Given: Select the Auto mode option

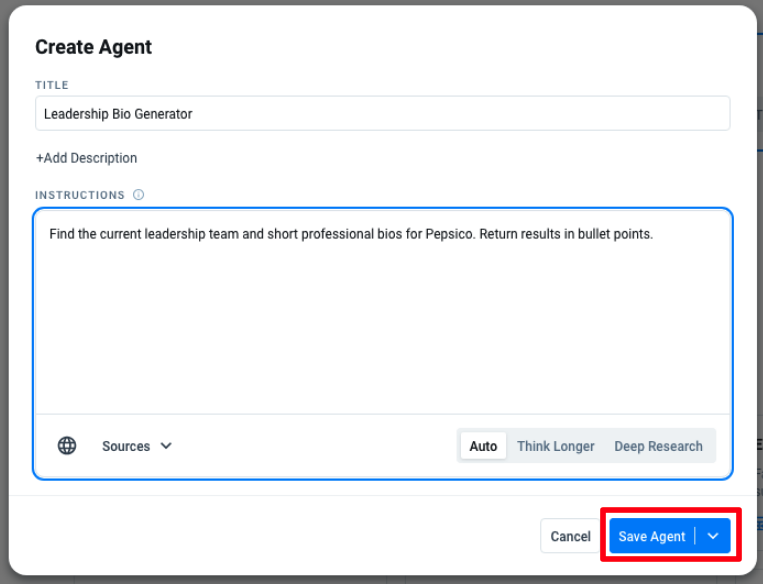Looking at the screenshot, I should [x=483, y=446].
